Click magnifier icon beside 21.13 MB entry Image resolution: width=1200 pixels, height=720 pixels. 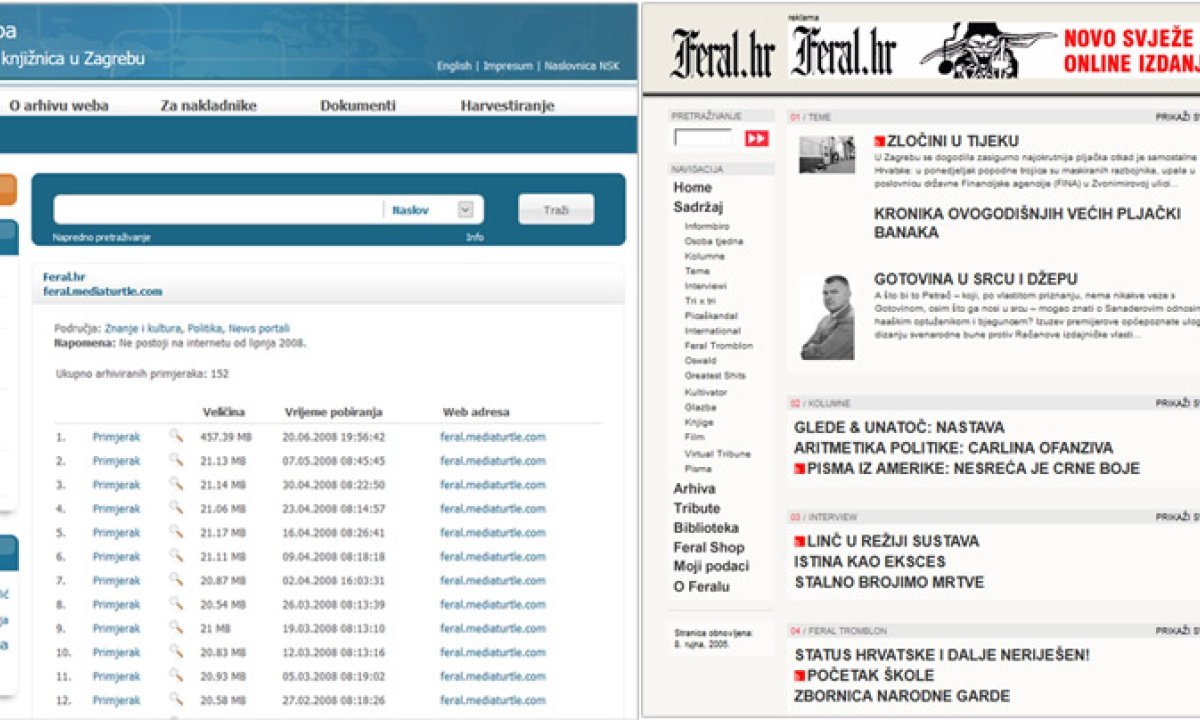click(x=176, y=460)
